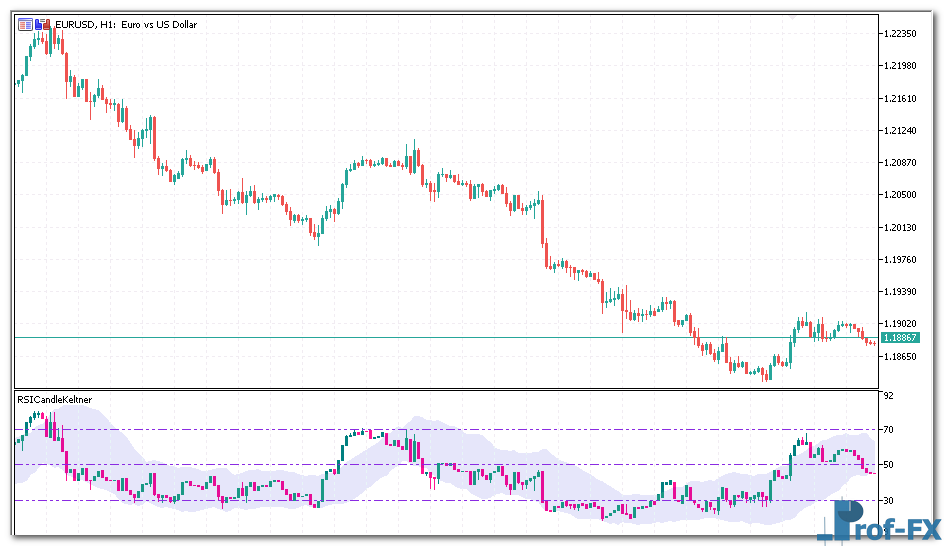
Task: Select the RSICandleKeltner indicator label
Action: pos(55,399)
